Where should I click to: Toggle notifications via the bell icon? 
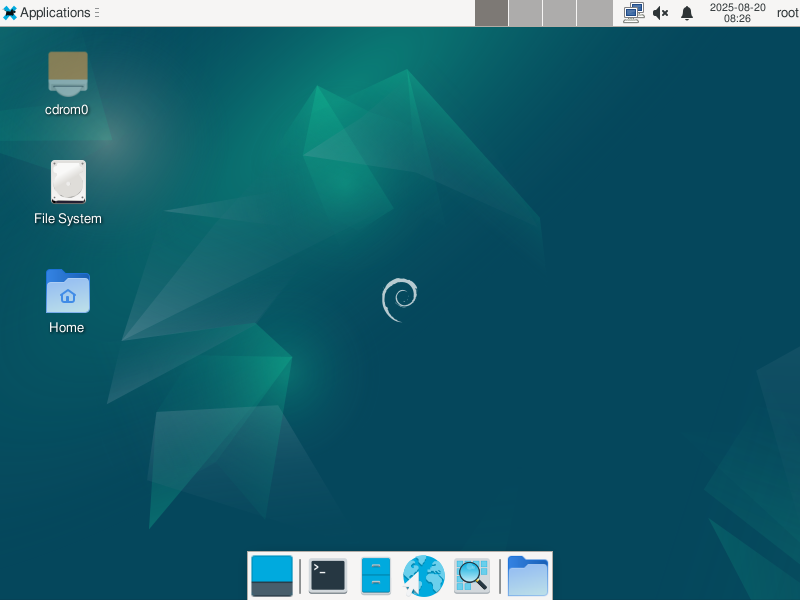click(686, 13)
